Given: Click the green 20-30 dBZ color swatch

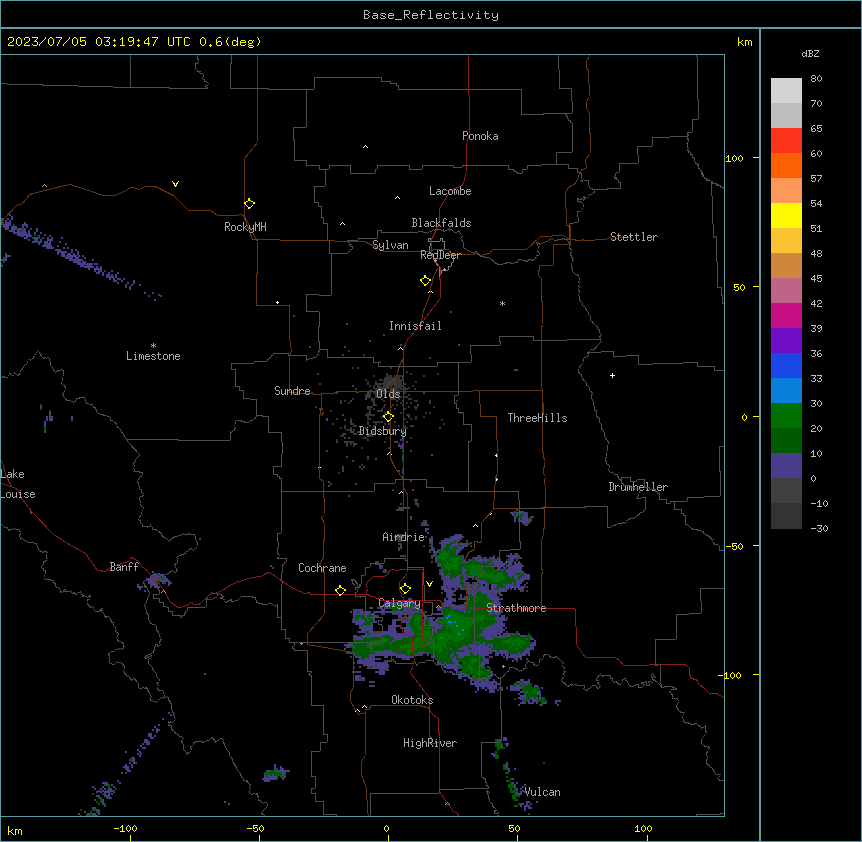Looking at the screenshot, I should 786,416.
